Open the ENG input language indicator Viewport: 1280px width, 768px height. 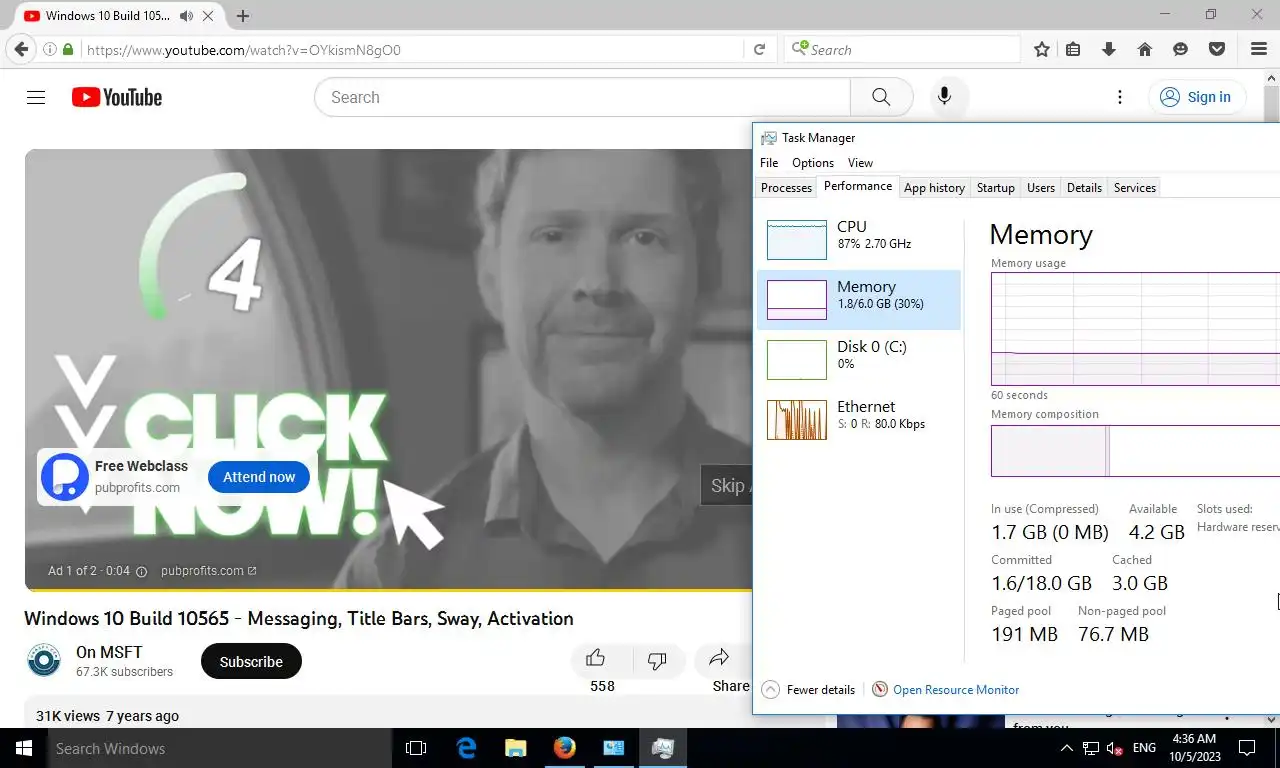click(x=1144, y=748)
